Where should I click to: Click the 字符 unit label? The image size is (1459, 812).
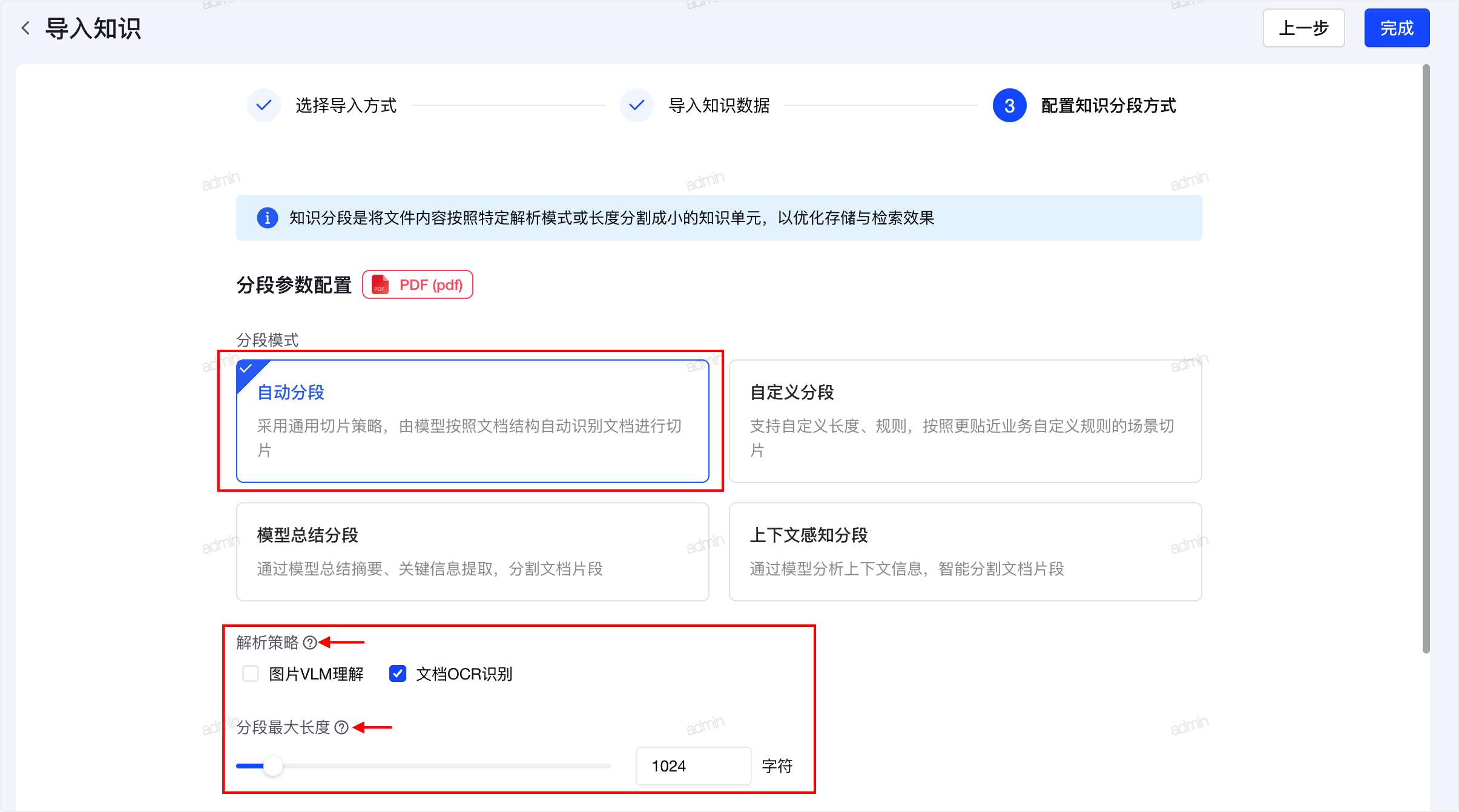pos(777,766)
